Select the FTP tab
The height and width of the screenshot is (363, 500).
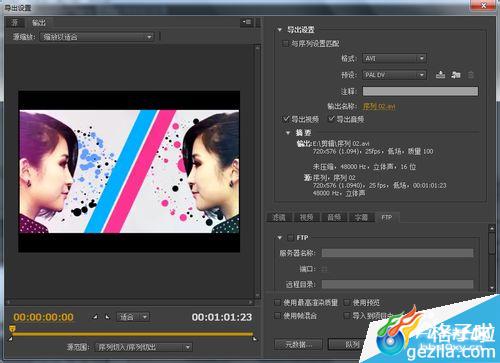387,217
